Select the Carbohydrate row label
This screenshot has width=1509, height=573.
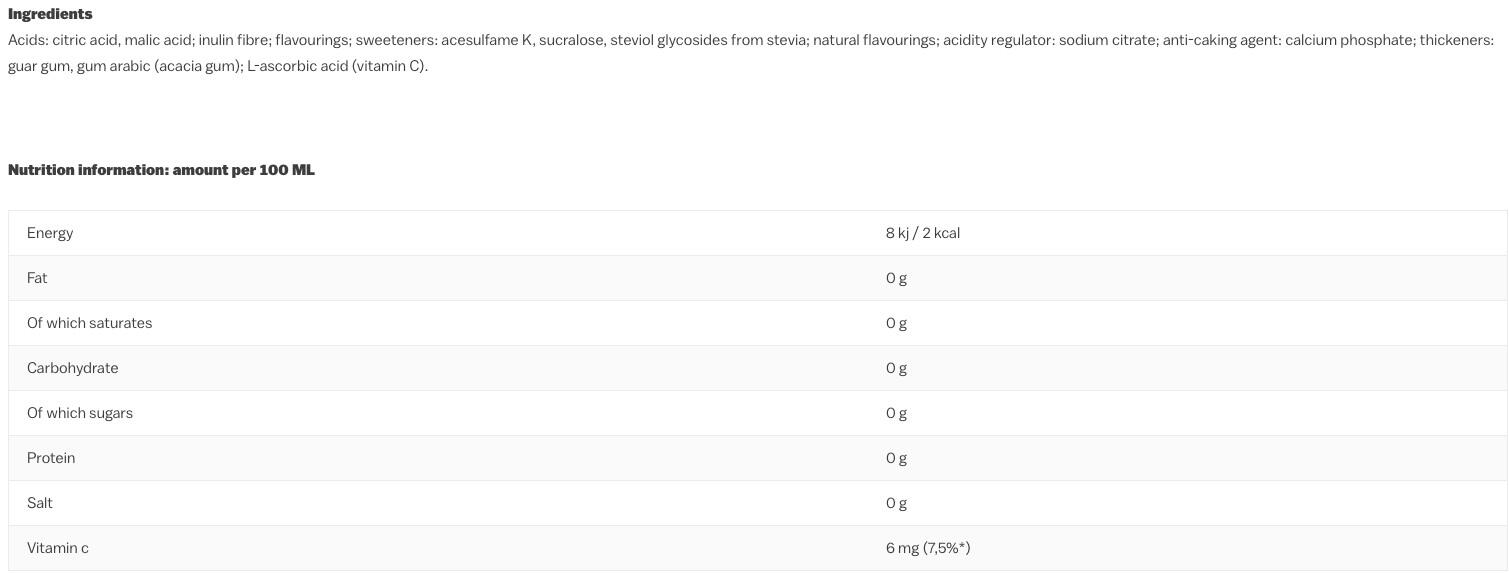[x=72, y=368]
